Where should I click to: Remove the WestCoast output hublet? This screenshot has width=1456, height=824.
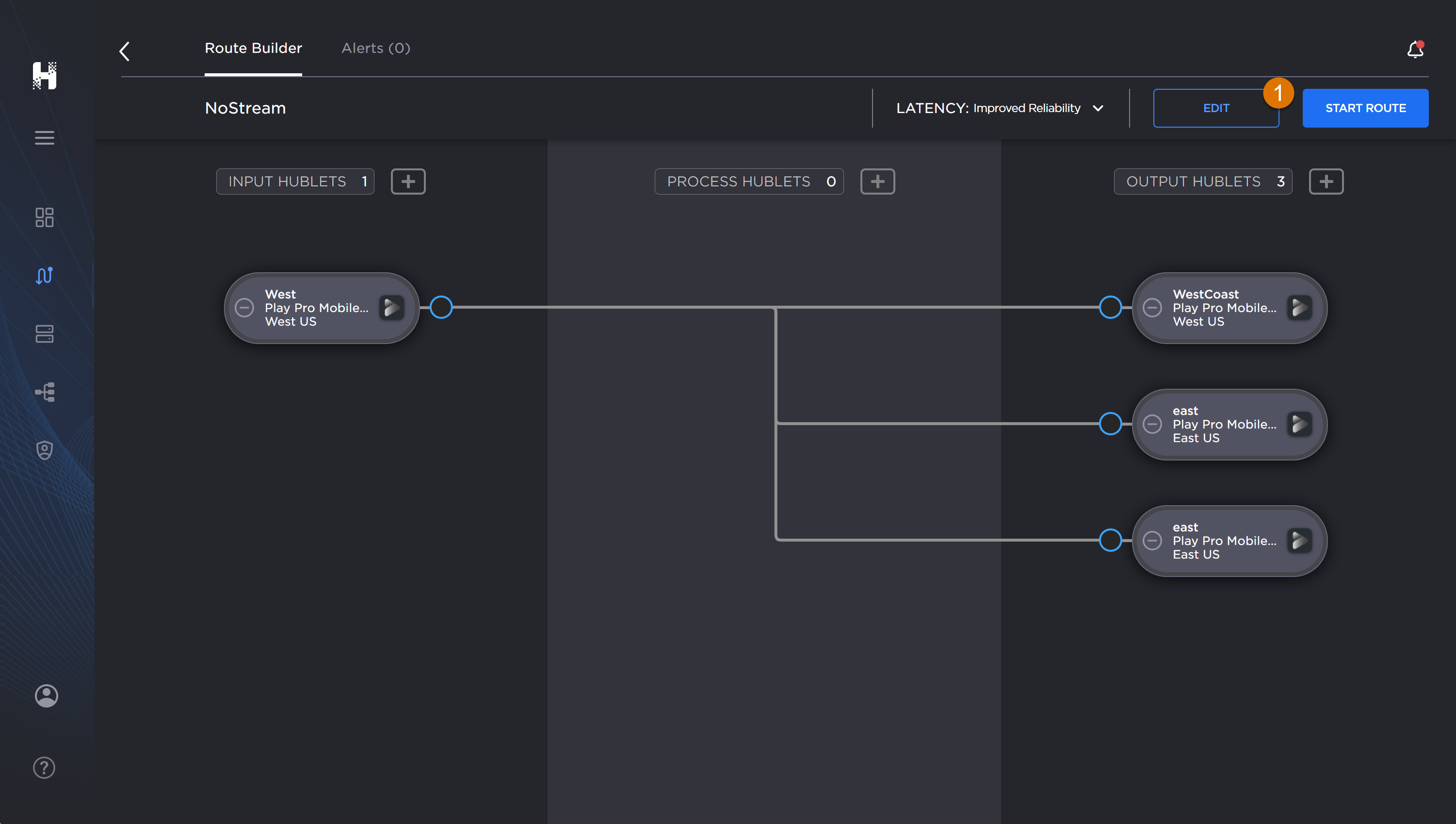(x=1153, y=308)
